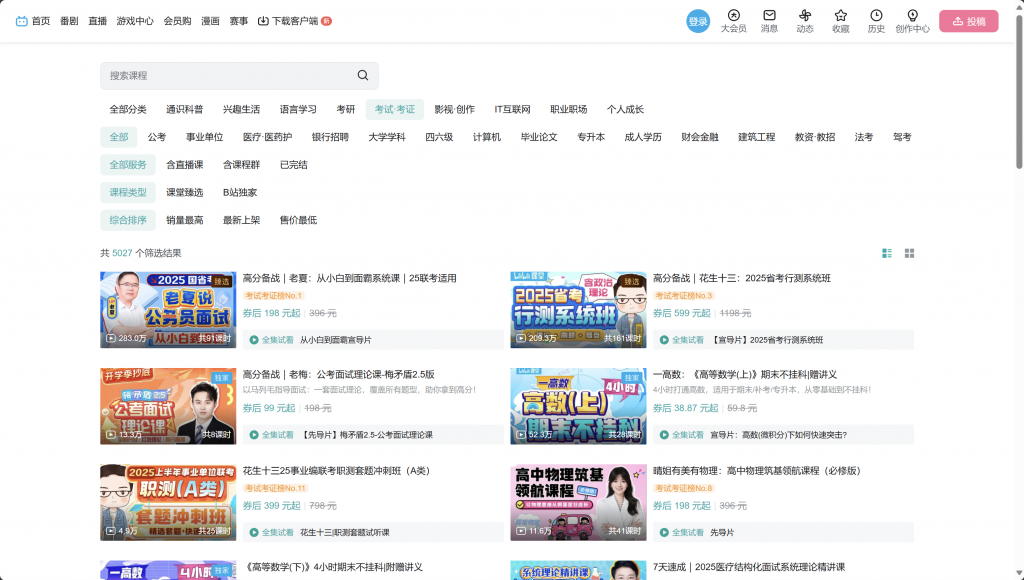The height and width of the screenshot is (580, 1024).
Task: Filter by 四六级 subcategory
Action: 439,137
